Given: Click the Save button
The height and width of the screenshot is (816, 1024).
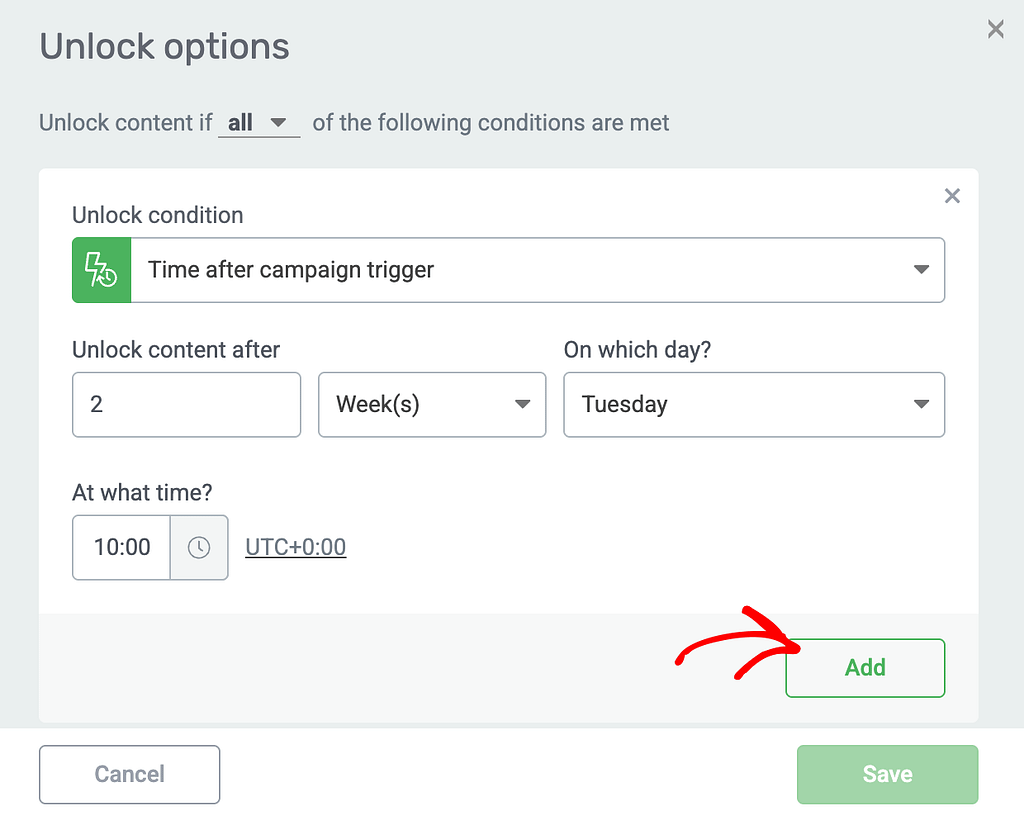Looking at the screenshot, I should tap(887, 774).
